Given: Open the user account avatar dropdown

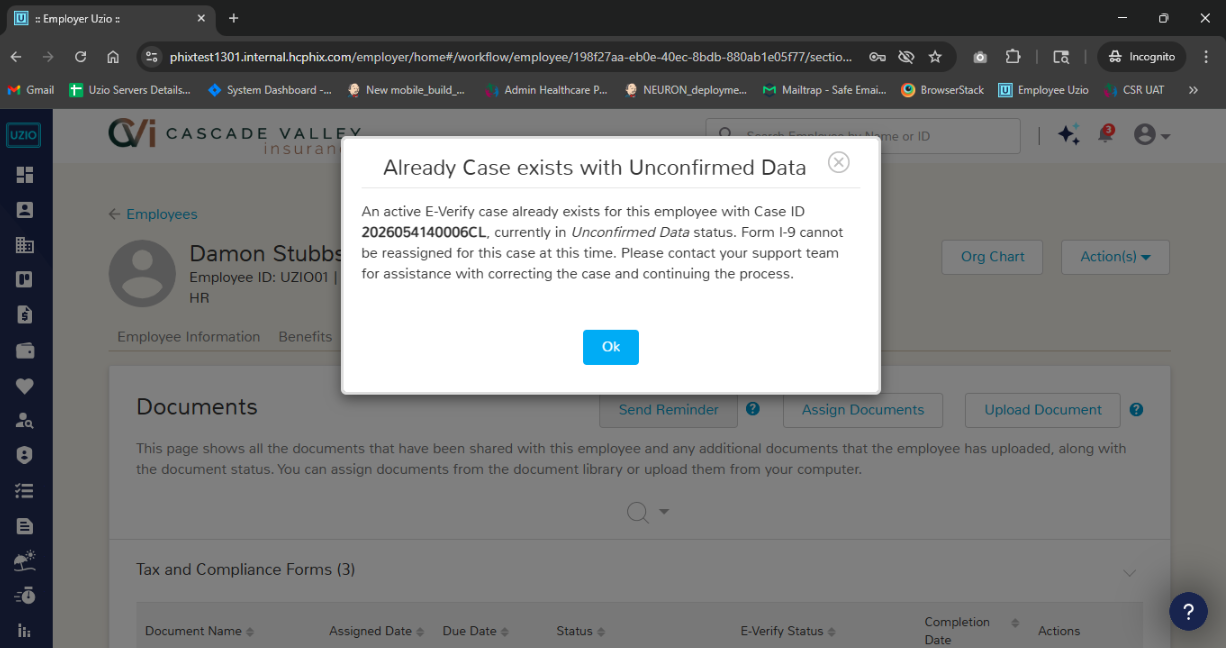Looking at the screenshot, I should point(1152,135).
